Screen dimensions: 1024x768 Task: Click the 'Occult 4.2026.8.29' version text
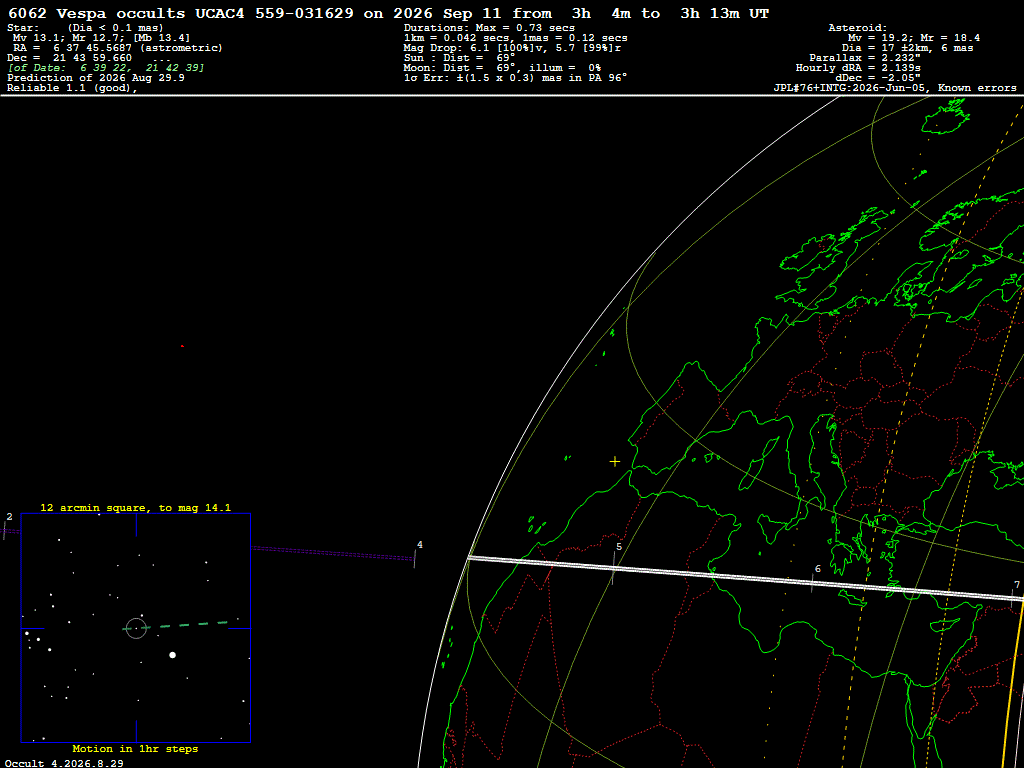(64, 763)
